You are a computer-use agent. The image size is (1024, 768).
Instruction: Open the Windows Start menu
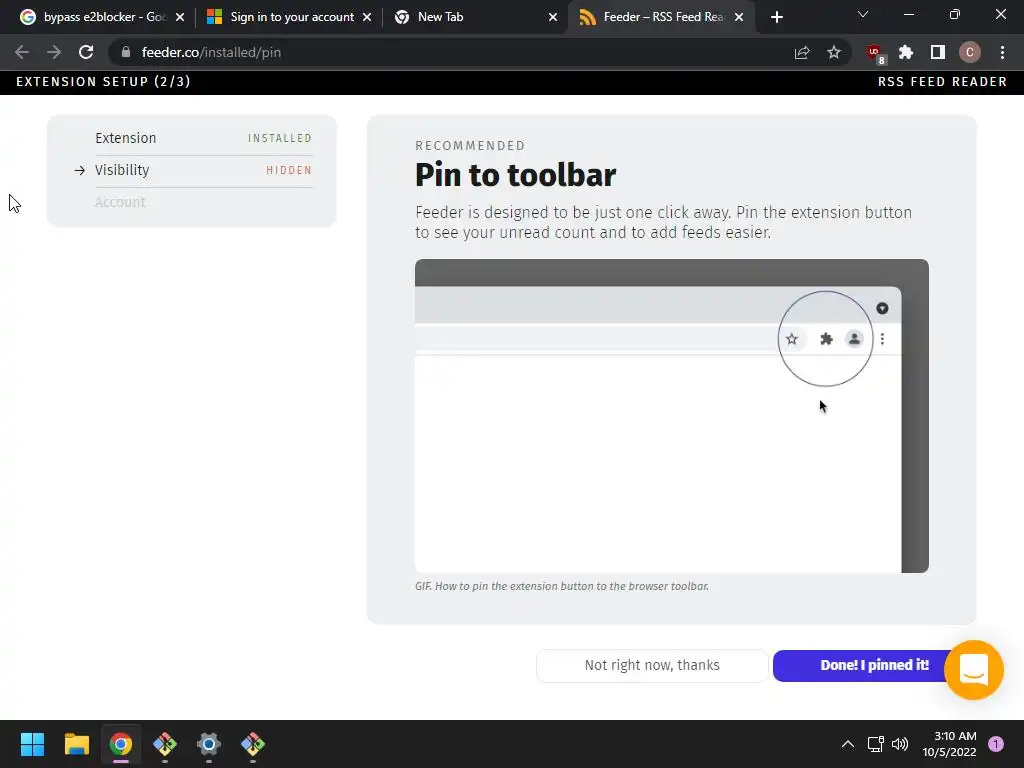(x=32, y=744)
